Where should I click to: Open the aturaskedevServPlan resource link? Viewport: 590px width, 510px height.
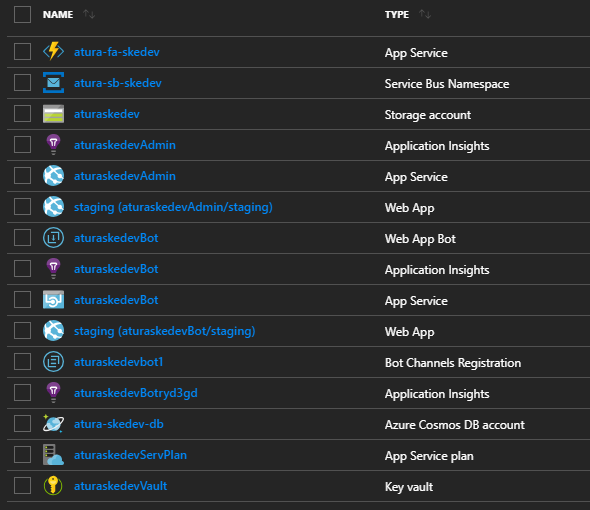coord(130,455)
